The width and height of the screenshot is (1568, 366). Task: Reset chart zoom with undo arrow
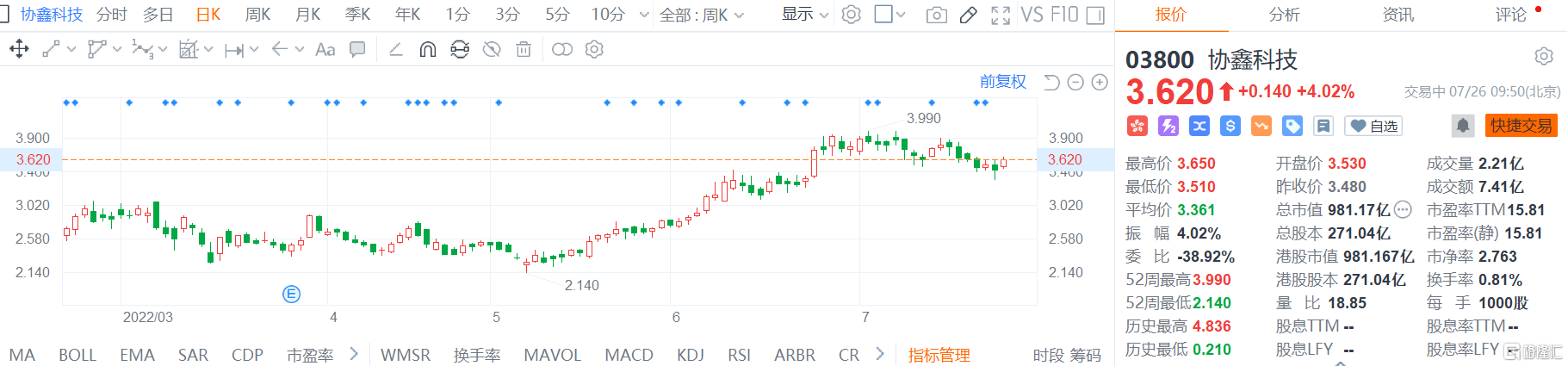click(1051, 82)
